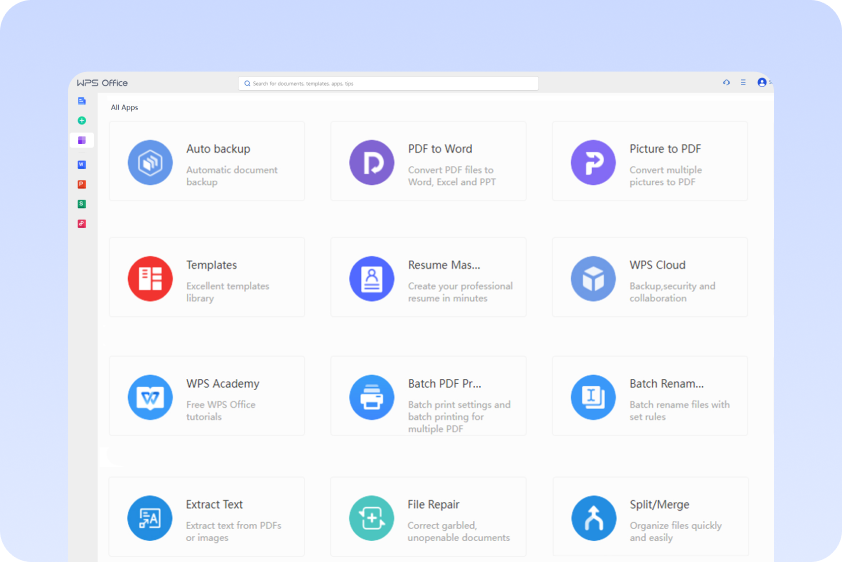Click the Extract Text title
The image size is (842, 562).
click(214, 505)
